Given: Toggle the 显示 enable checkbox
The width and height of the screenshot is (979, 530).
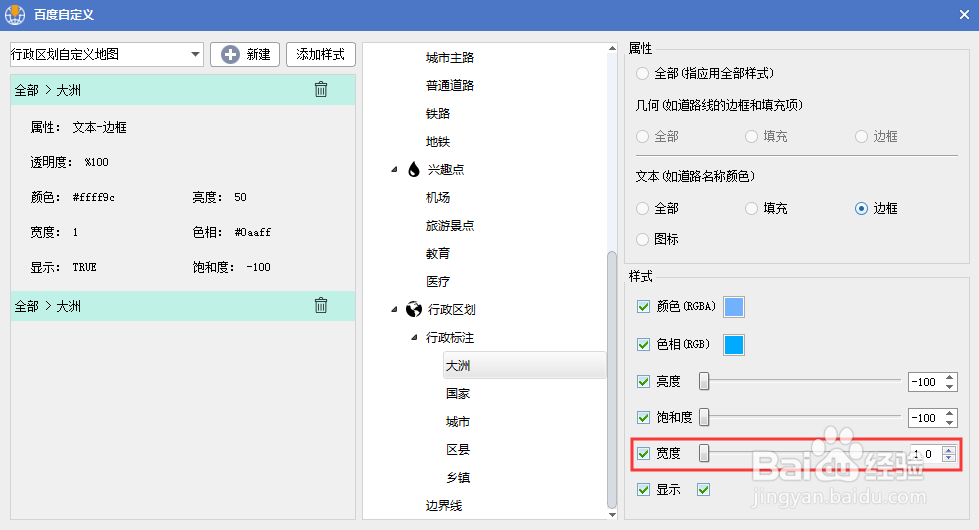Looking at the screenshot, I should (643, 490).
